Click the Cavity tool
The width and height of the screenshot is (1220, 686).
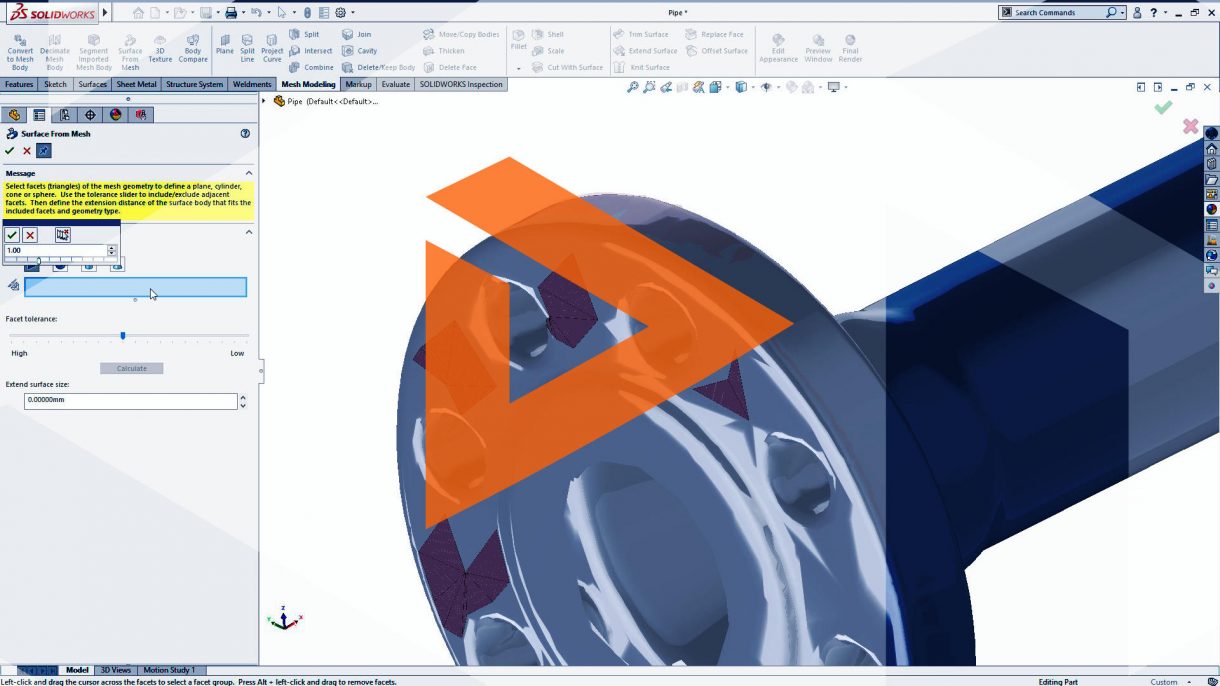360,51
